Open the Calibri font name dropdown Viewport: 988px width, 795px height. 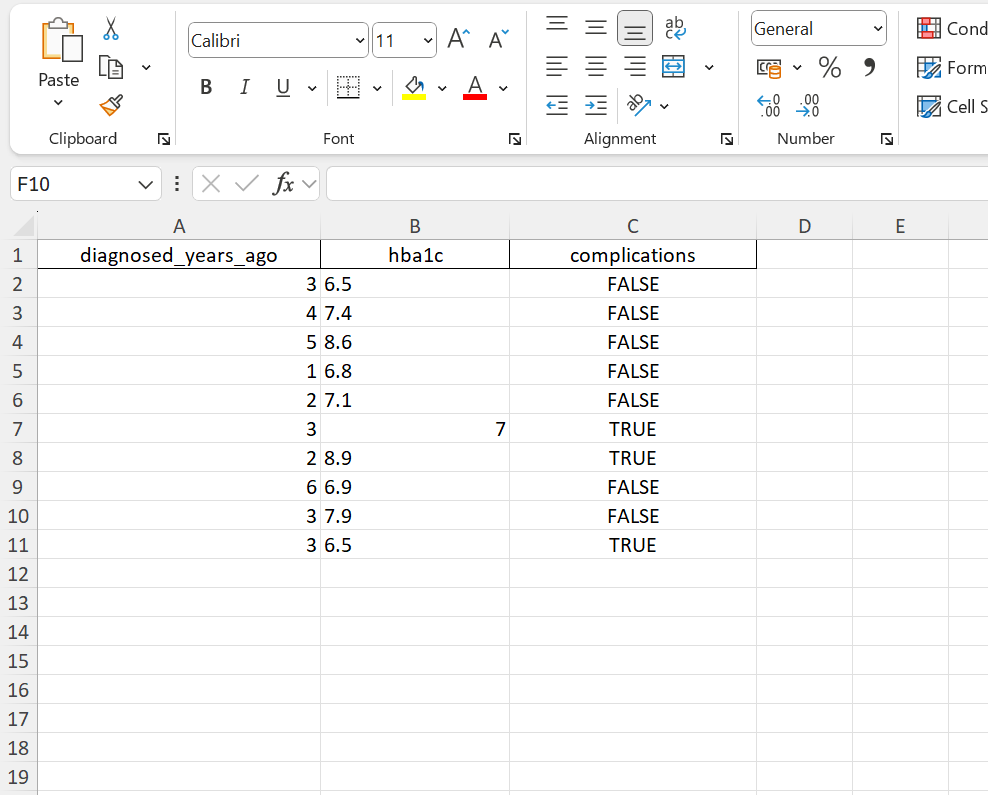(x=360, y=40)
